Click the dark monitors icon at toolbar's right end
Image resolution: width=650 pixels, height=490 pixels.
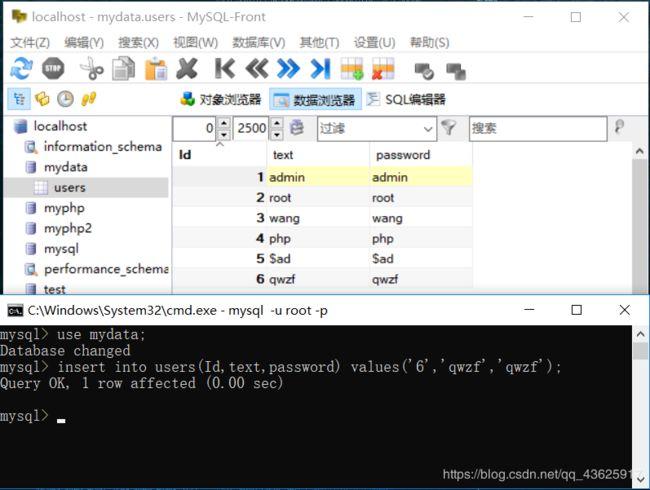(x=456, y=71)
